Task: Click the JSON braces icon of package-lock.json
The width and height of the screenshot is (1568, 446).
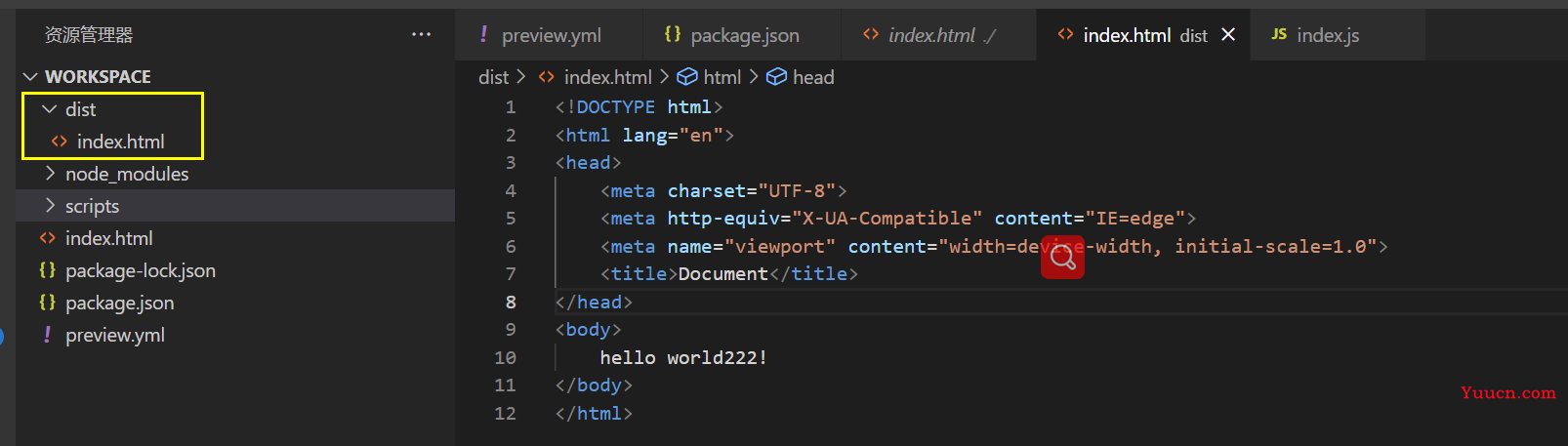Action: [x=47, y=270]
